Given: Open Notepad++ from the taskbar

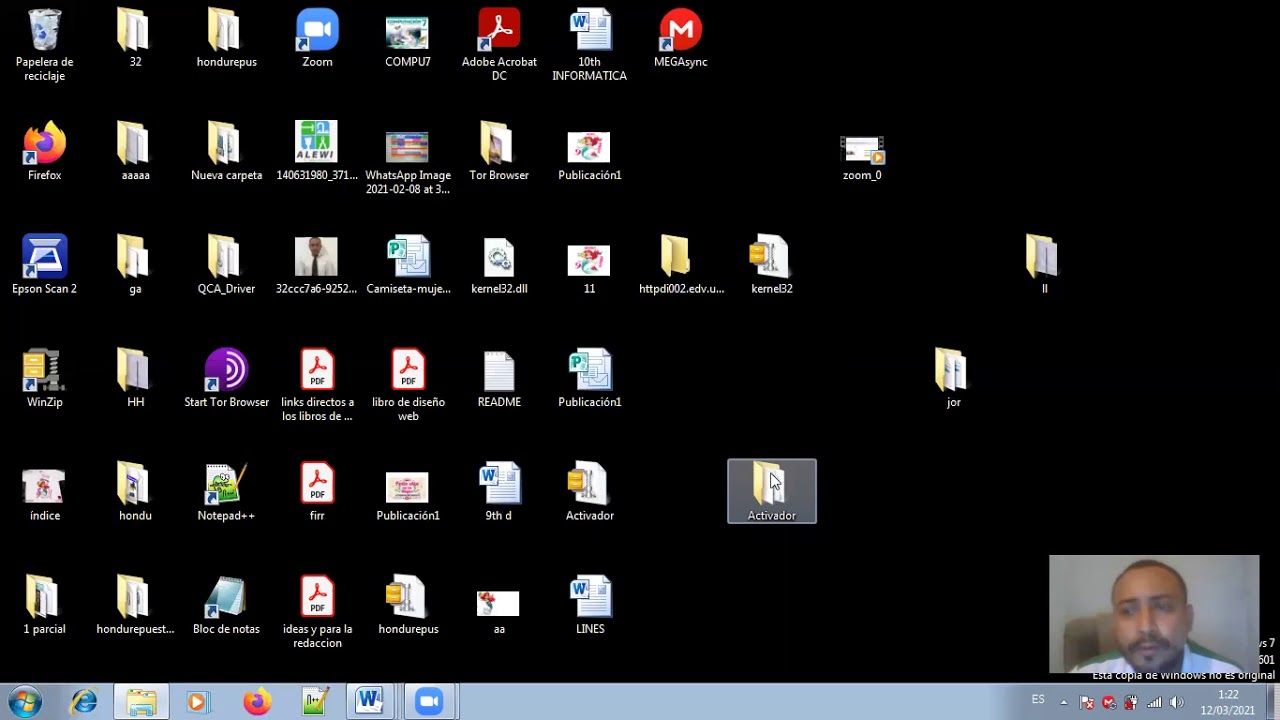Looking at the screenshot, I should pyautogui.click(x=315, y=702).
